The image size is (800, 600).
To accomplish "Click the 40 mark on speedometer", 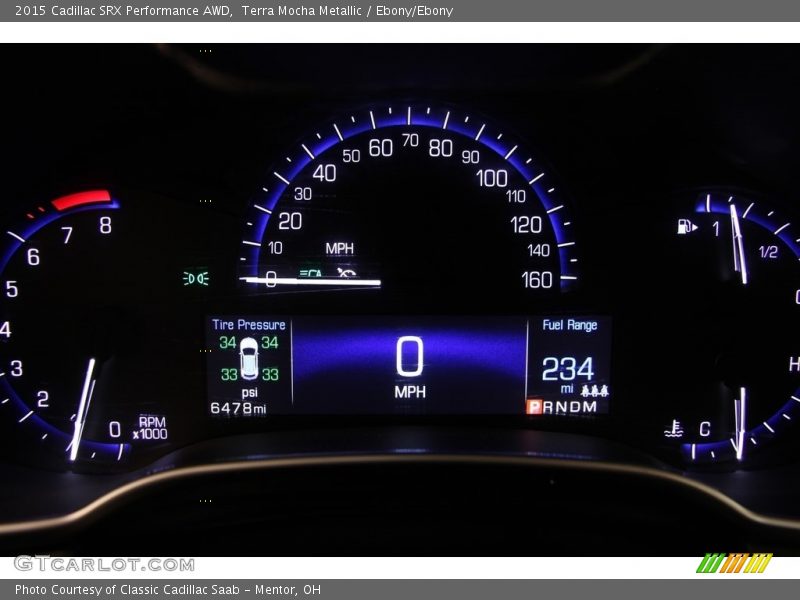I will [324, 173].
